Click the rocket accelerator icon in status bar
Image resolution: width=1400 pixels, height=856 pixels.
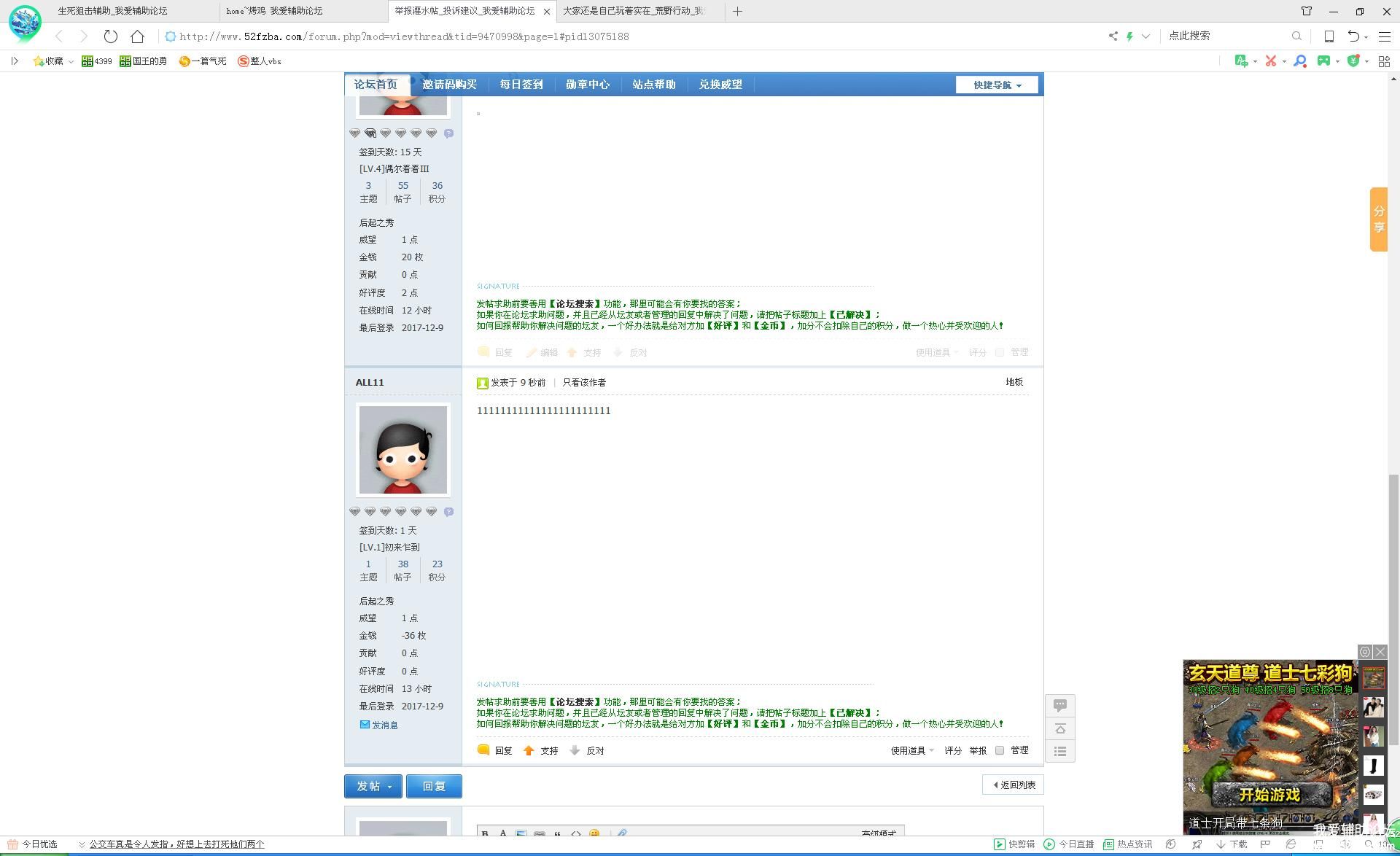coord(1197,844)
